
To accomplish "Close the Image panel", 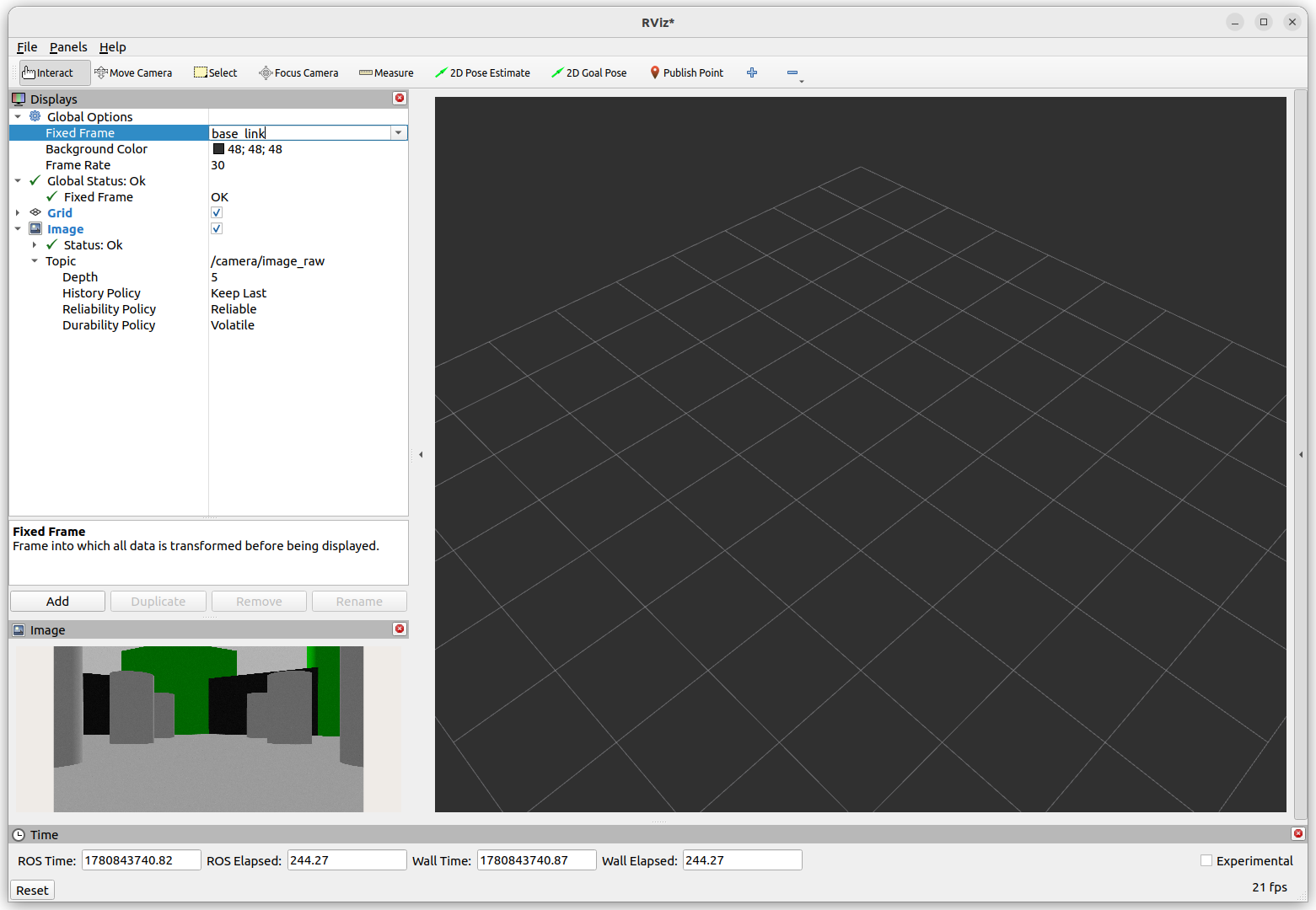I will 400,629.
